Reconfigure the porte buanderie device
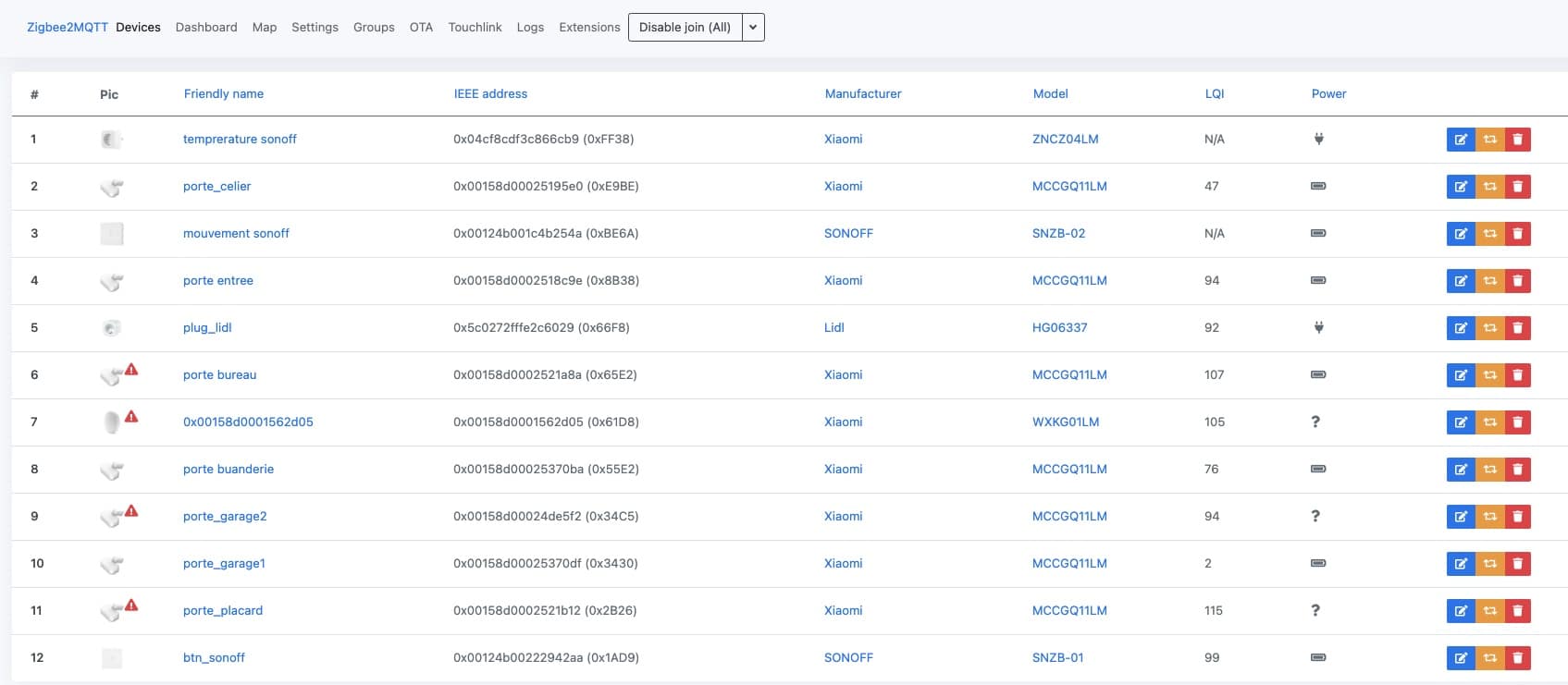Screen dimensions: 1568x685 coord(1490,470)
